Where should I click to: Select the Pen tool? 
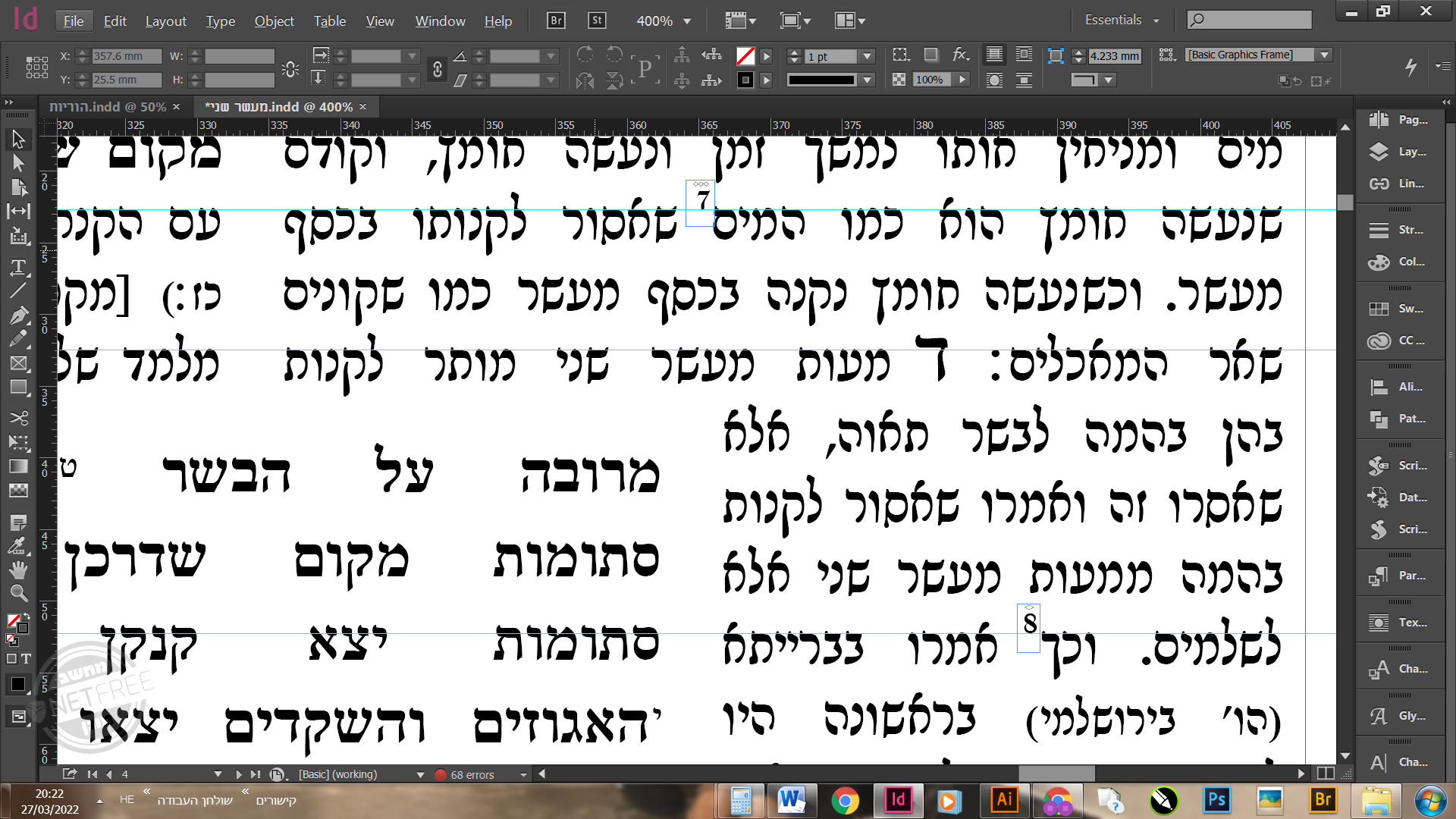[18, 315]
